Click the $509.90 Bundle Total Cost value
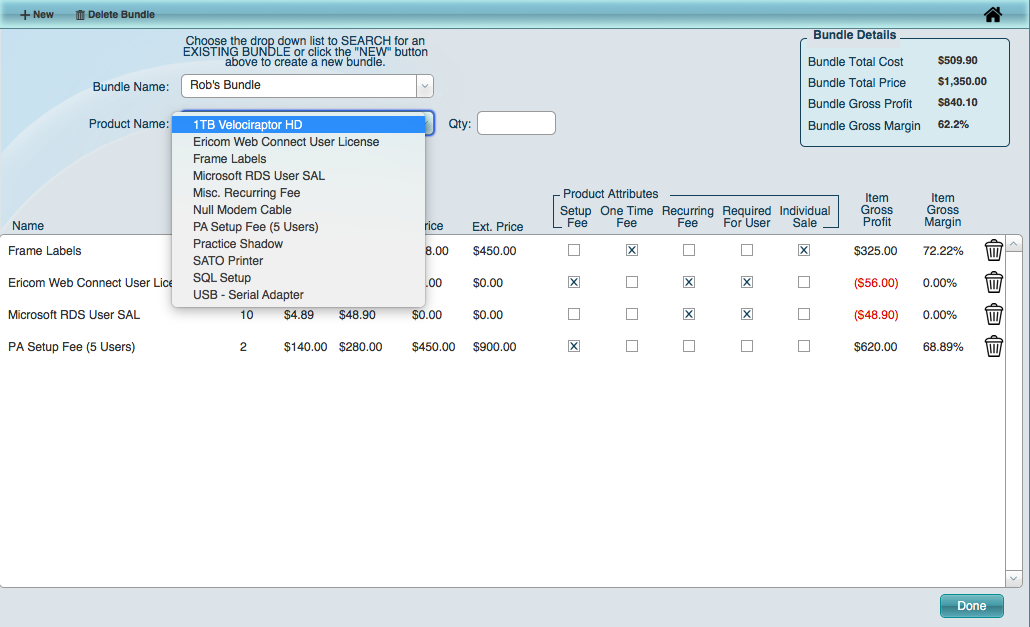This screenshot has width=1030, height=627. pyautogui.click(x=958, y=60)
